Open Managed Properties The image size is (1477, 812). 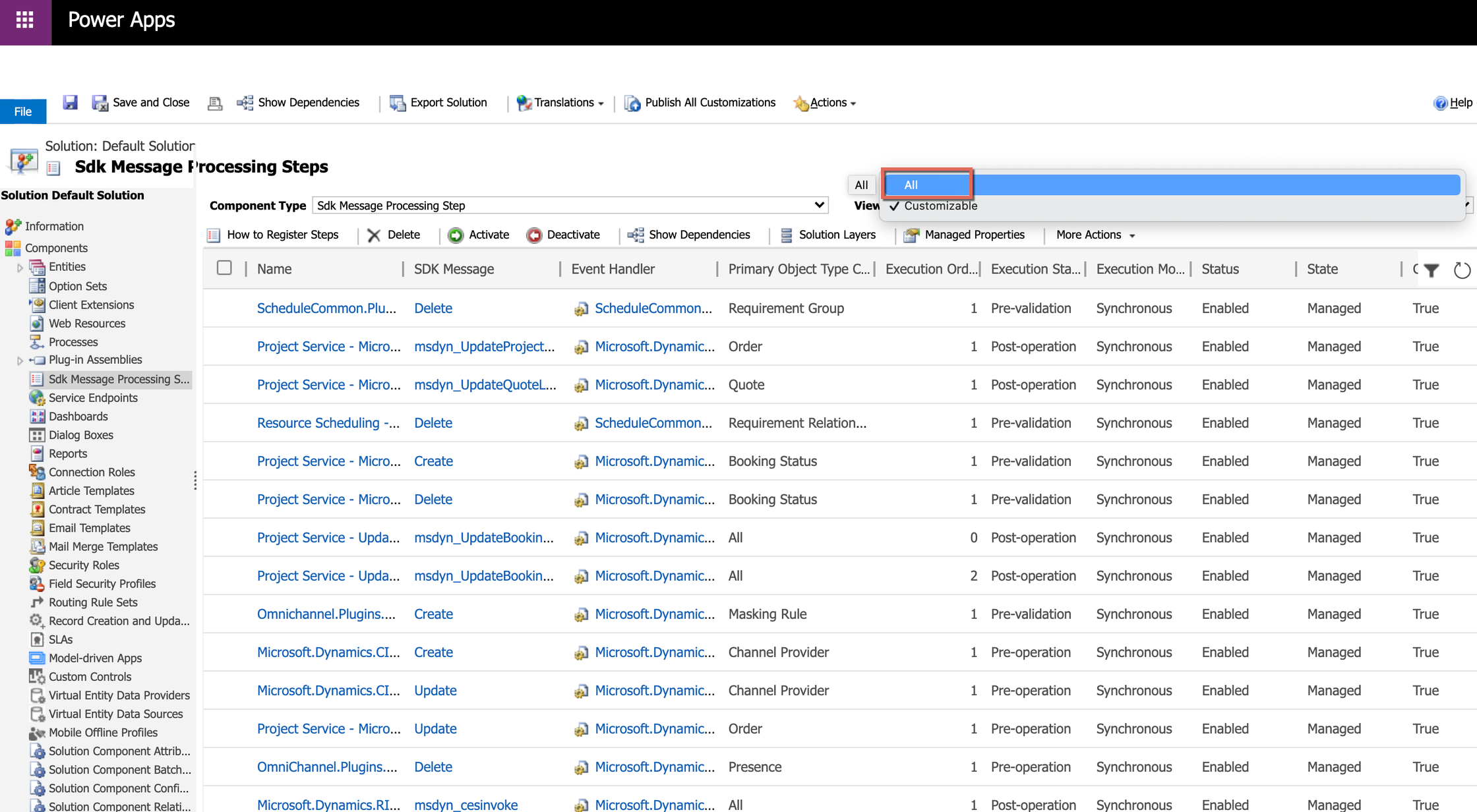pyautogui.click(x=964, y=235)
